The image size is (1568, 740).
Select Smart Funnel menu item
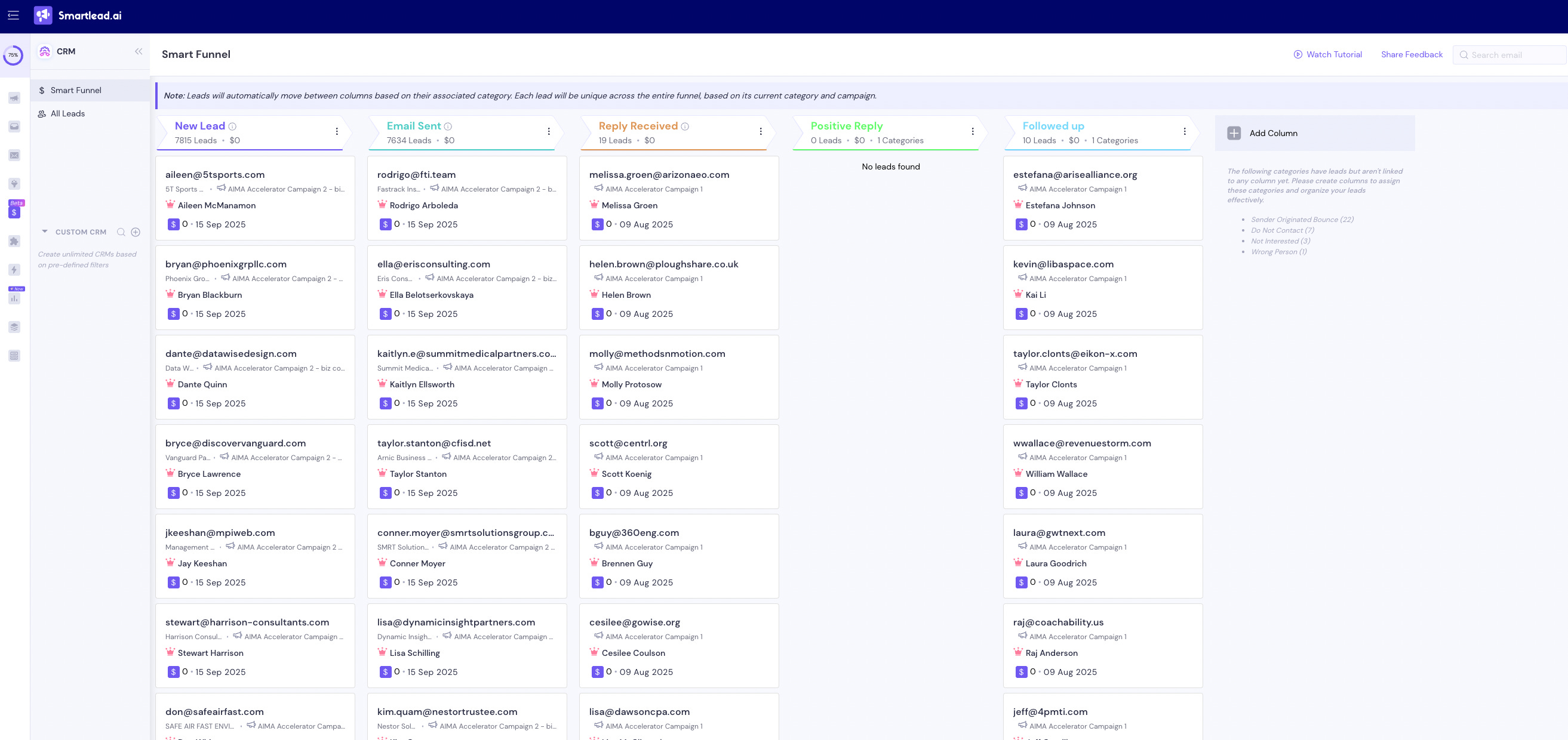tap(75, 90)
